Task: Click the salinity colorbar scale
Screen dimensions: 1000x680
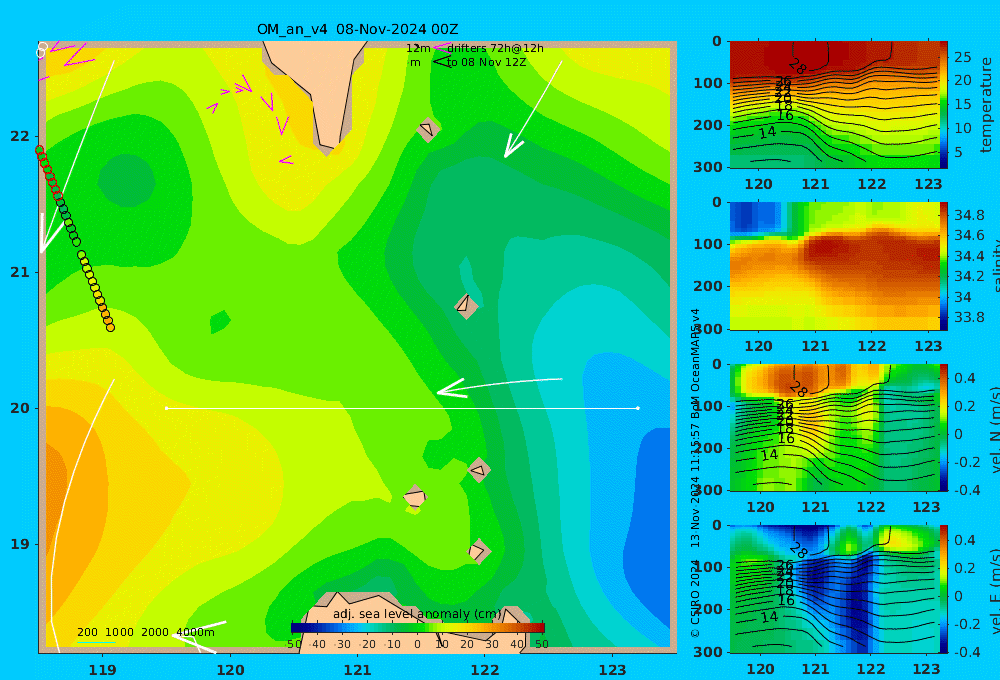Action: tap(944, 266)
